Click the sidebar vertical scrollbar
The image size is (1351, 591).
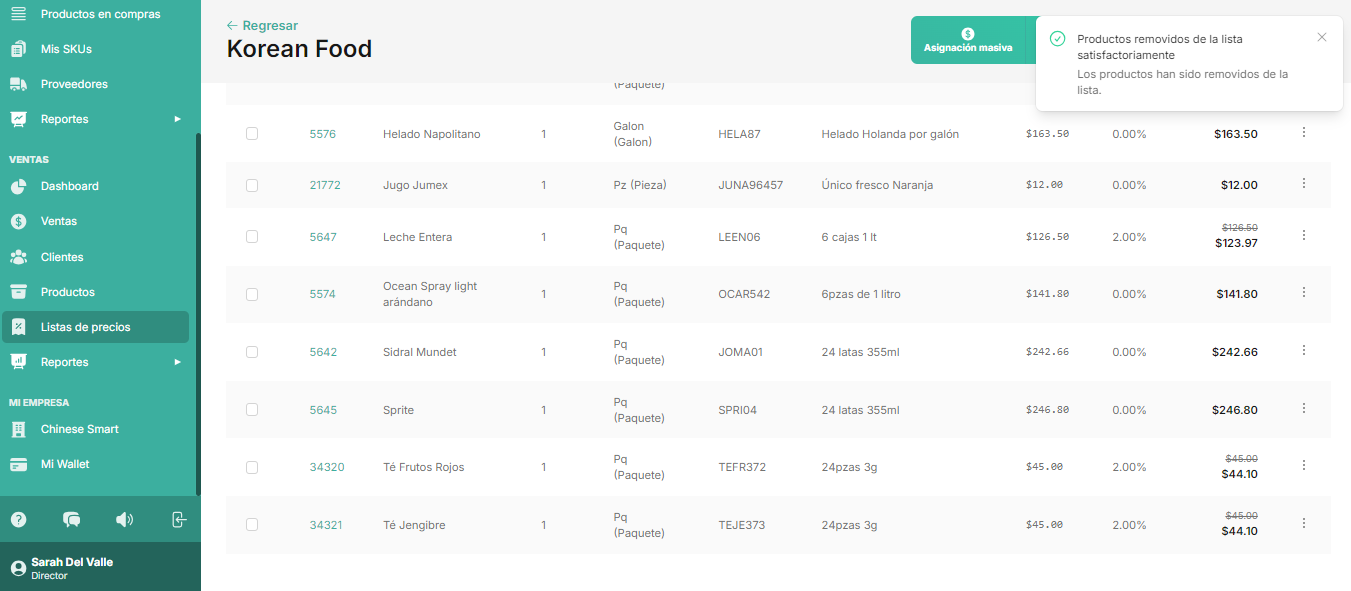[x=198, y=314]
